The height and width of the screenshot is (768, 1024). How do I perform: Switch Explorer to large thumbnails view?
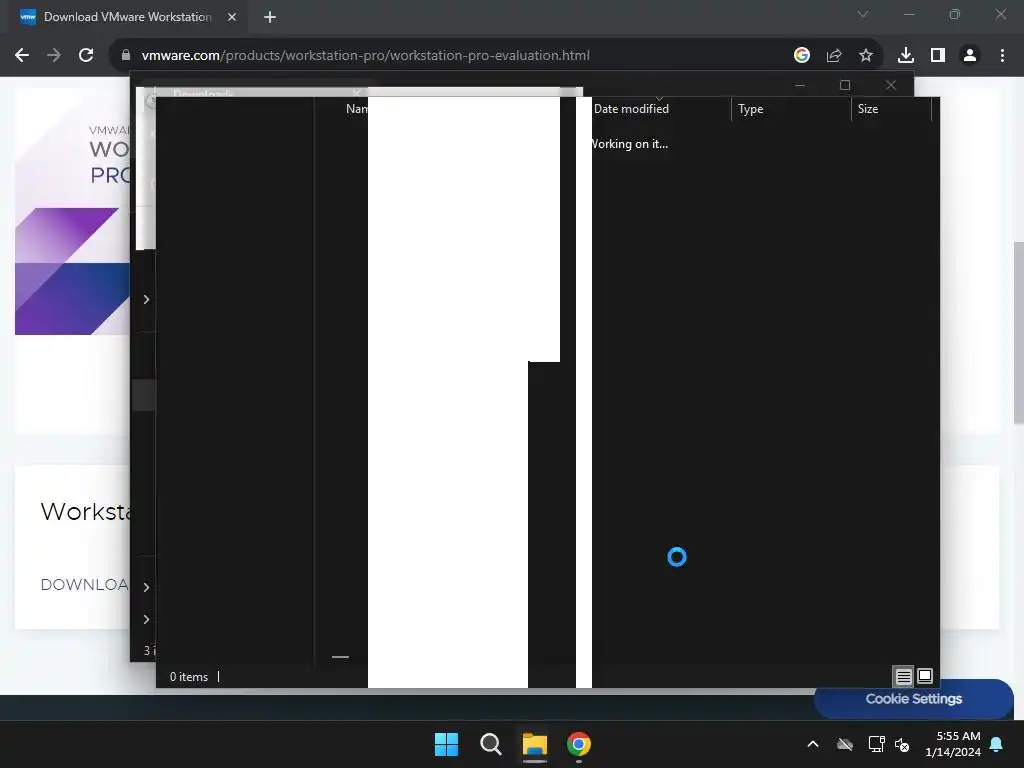coord(925,676)
